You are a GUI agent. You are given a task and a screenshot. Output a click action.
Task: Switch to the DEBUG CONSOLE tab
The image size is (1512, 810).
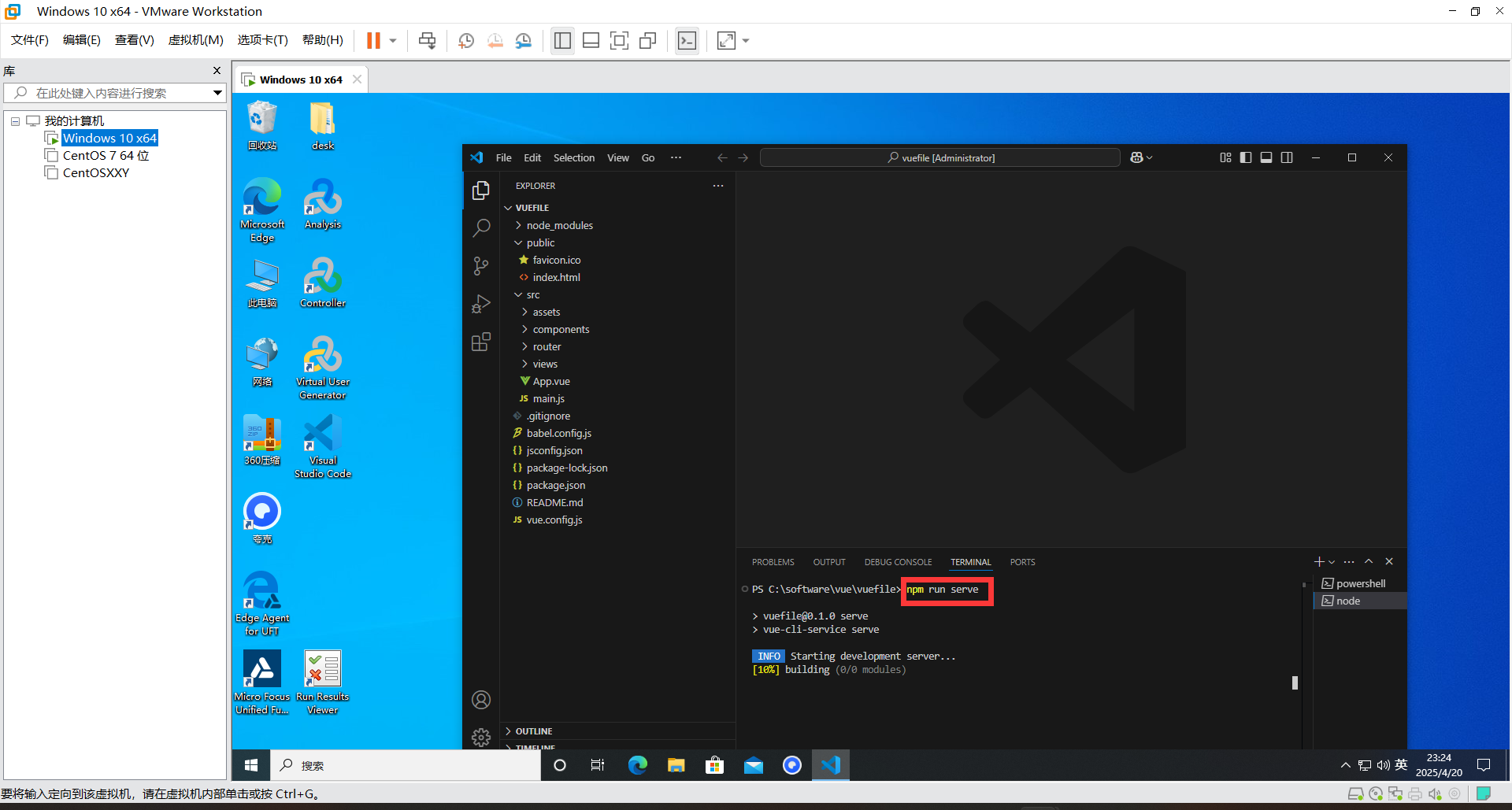(x=898, y=562)
